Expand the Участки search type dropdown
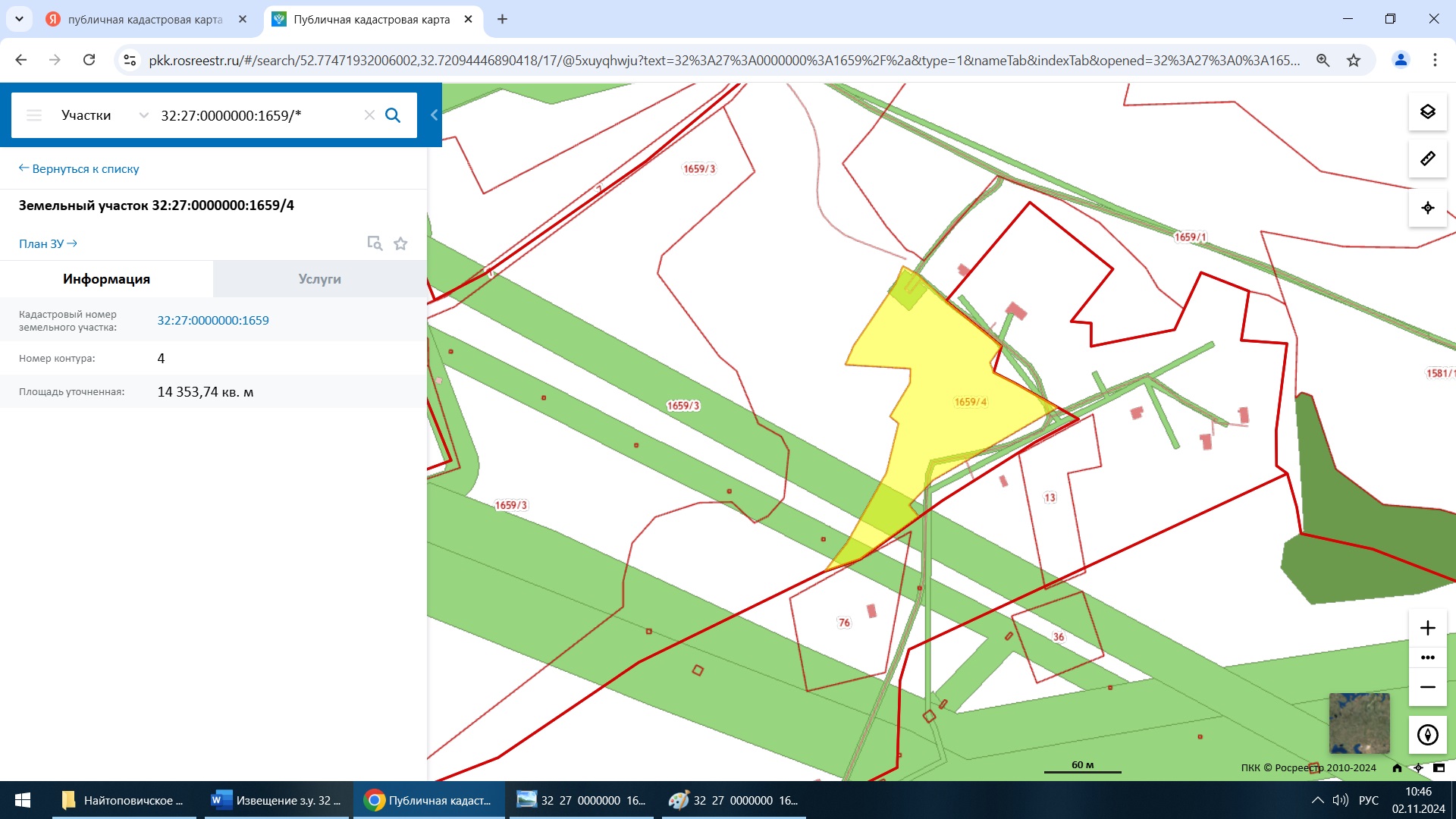The height and width of the screenshot is (819, 1456). 105,115
